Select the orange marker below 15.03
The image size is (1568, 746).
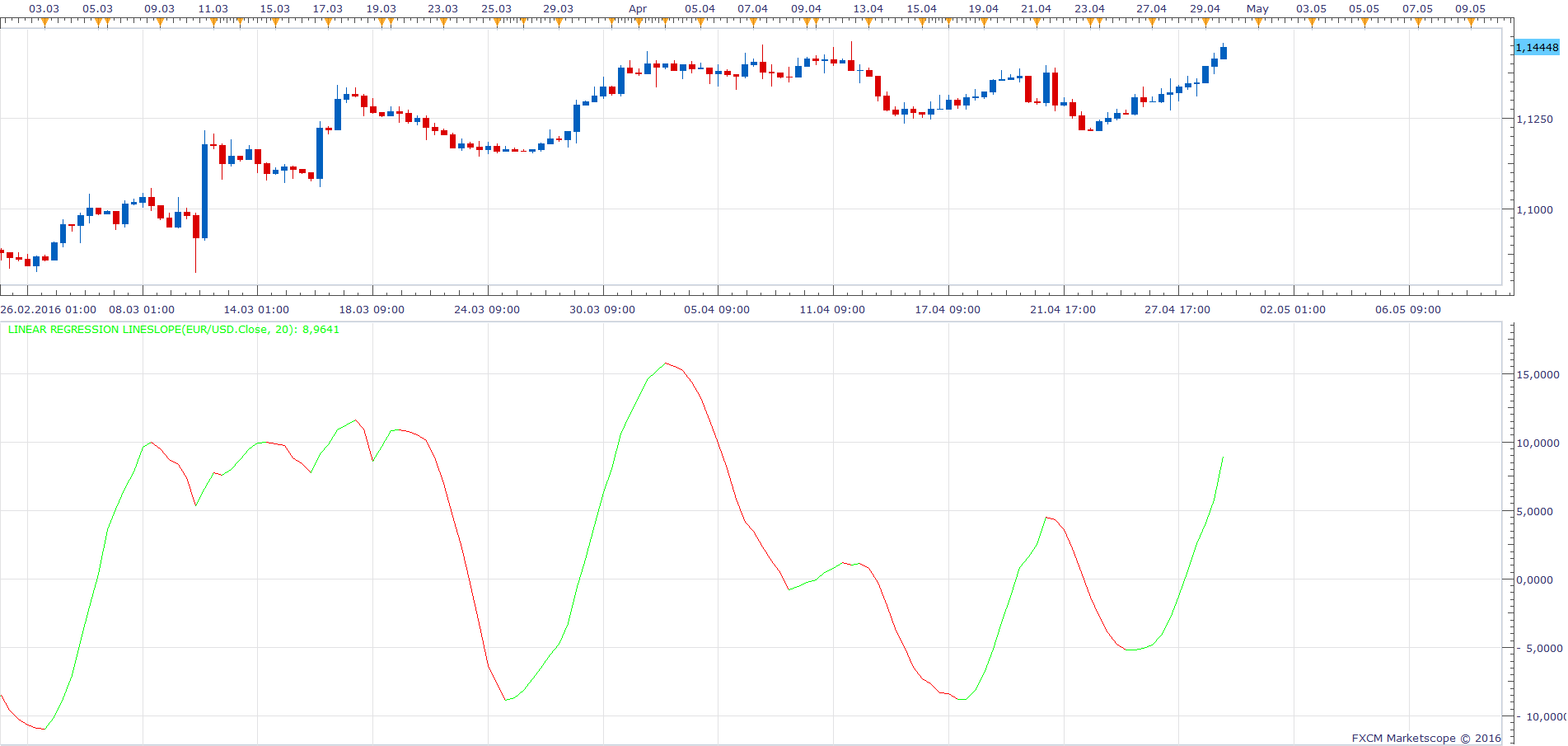275,22
